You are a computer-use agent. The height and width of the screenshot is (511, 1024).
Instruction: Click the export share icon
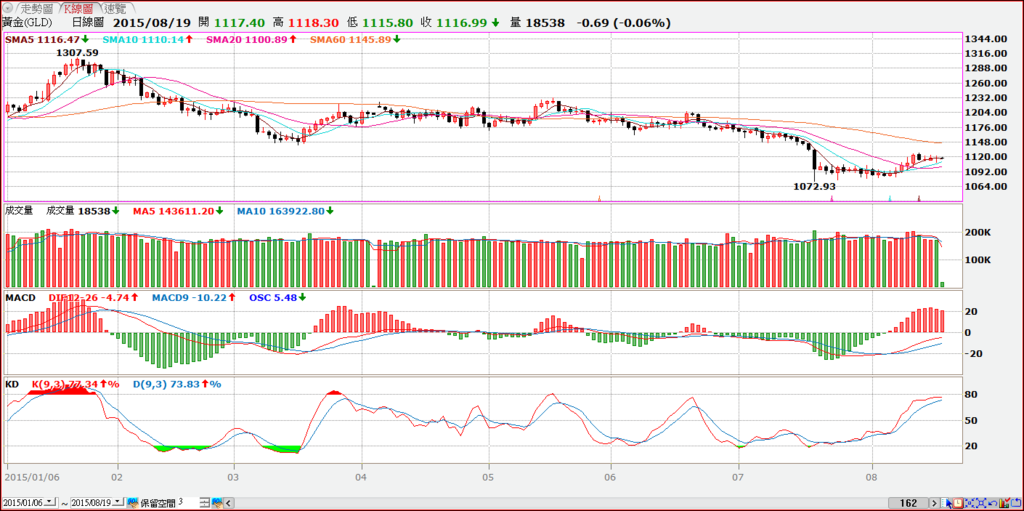click(x=1016, y=503)
